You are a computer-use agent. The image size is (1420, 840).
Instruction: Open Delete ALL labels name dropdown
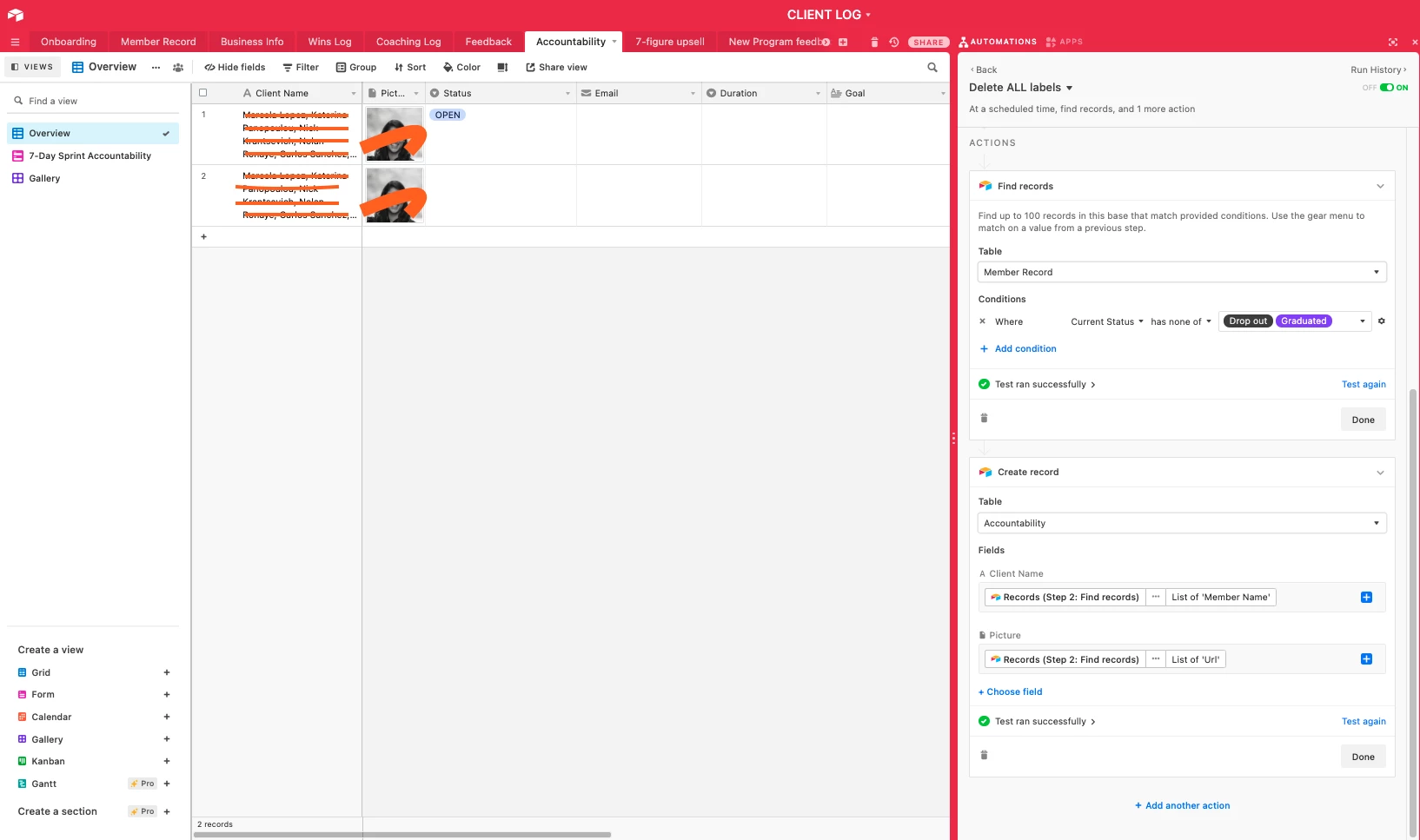(1069, 88)
